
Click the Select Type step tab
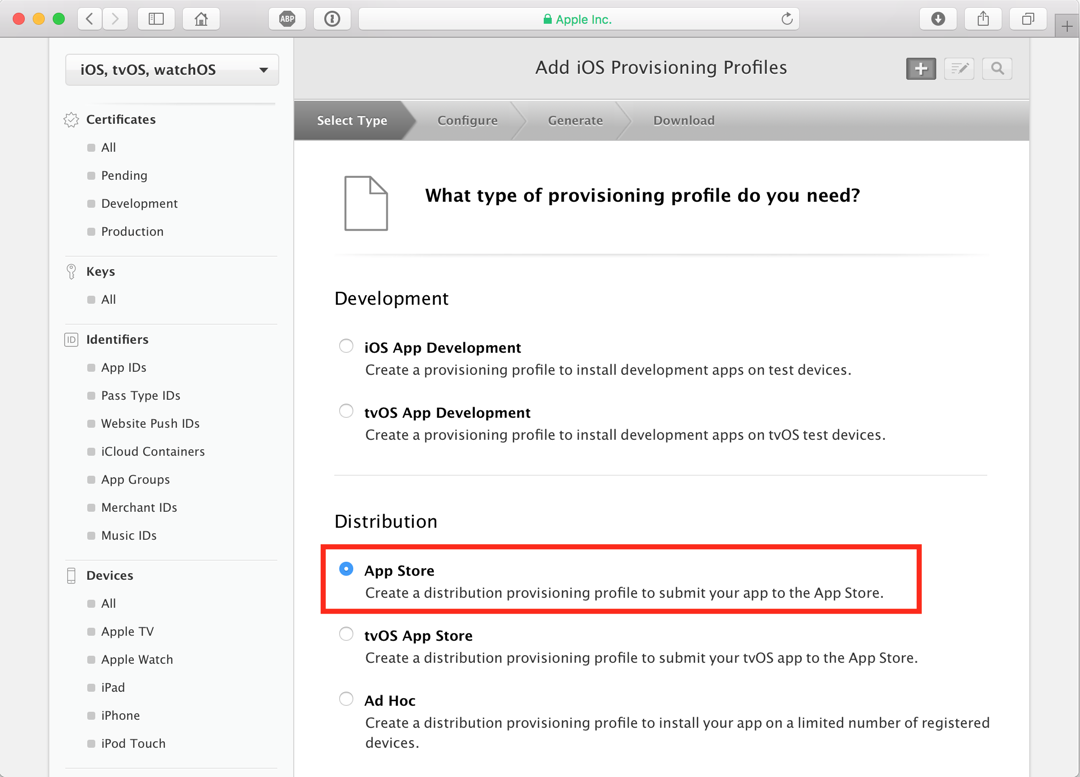tap(352, 121)
